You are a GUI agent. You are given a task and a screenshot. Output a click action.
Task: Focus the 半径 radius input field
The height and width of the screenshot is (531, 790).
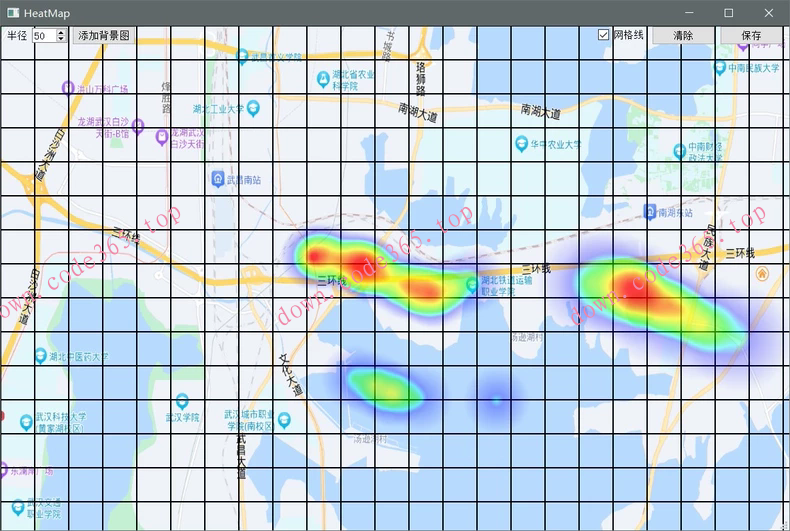[44, 36]
